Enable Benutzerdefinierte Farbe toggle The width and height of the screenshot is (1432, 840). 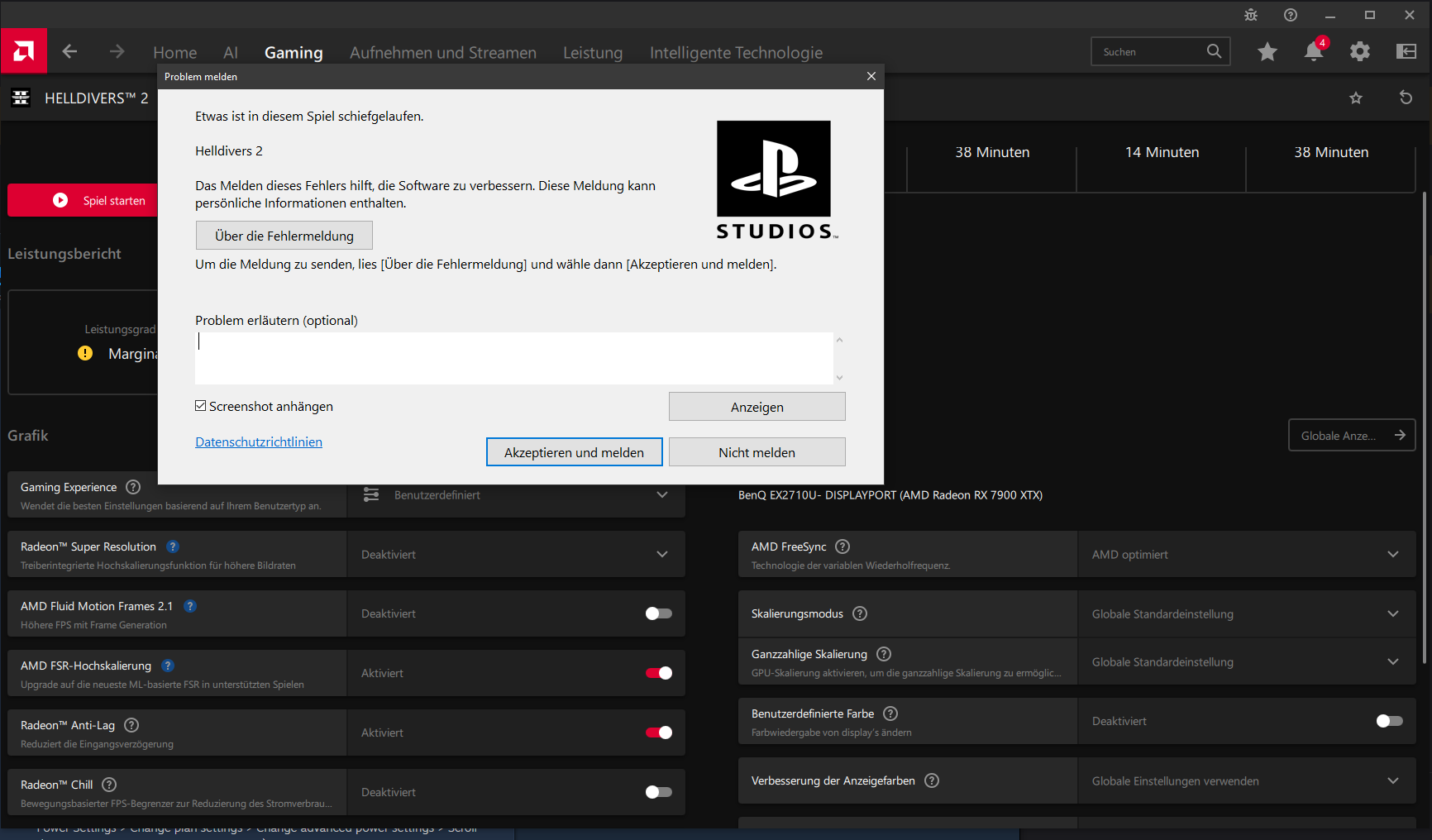(x=1390, y=721)
